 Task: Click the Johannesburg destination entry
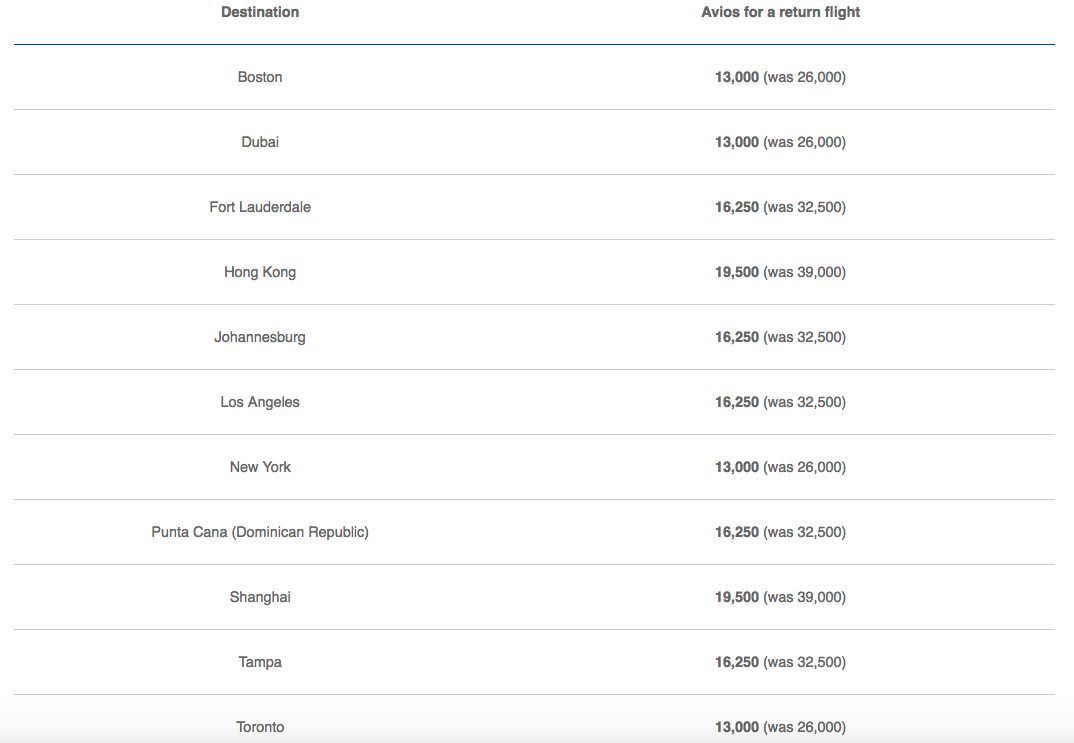[x=260, y=337]
